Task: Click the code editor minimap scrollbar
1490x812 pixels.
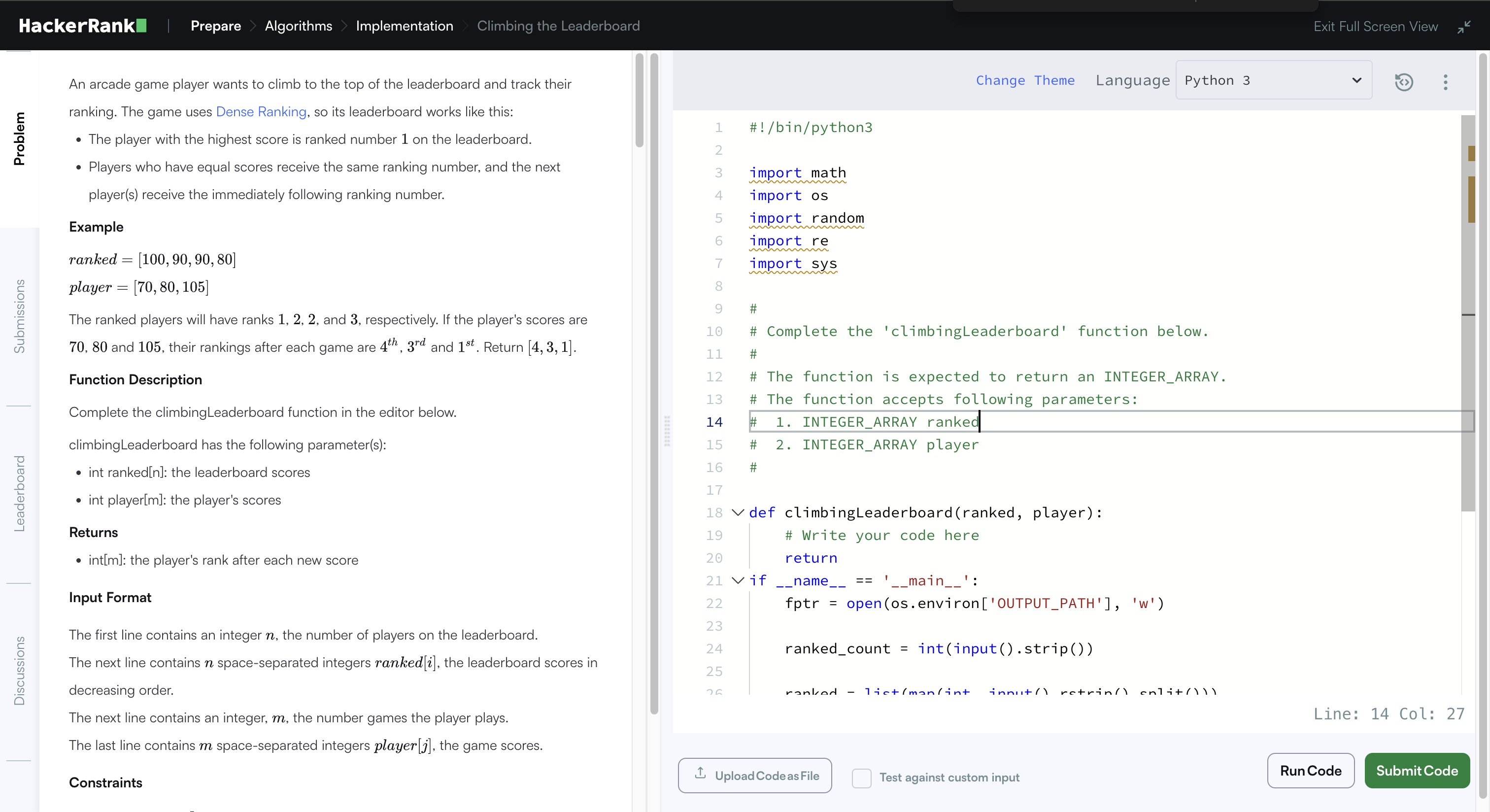Action: point(1468,312)
